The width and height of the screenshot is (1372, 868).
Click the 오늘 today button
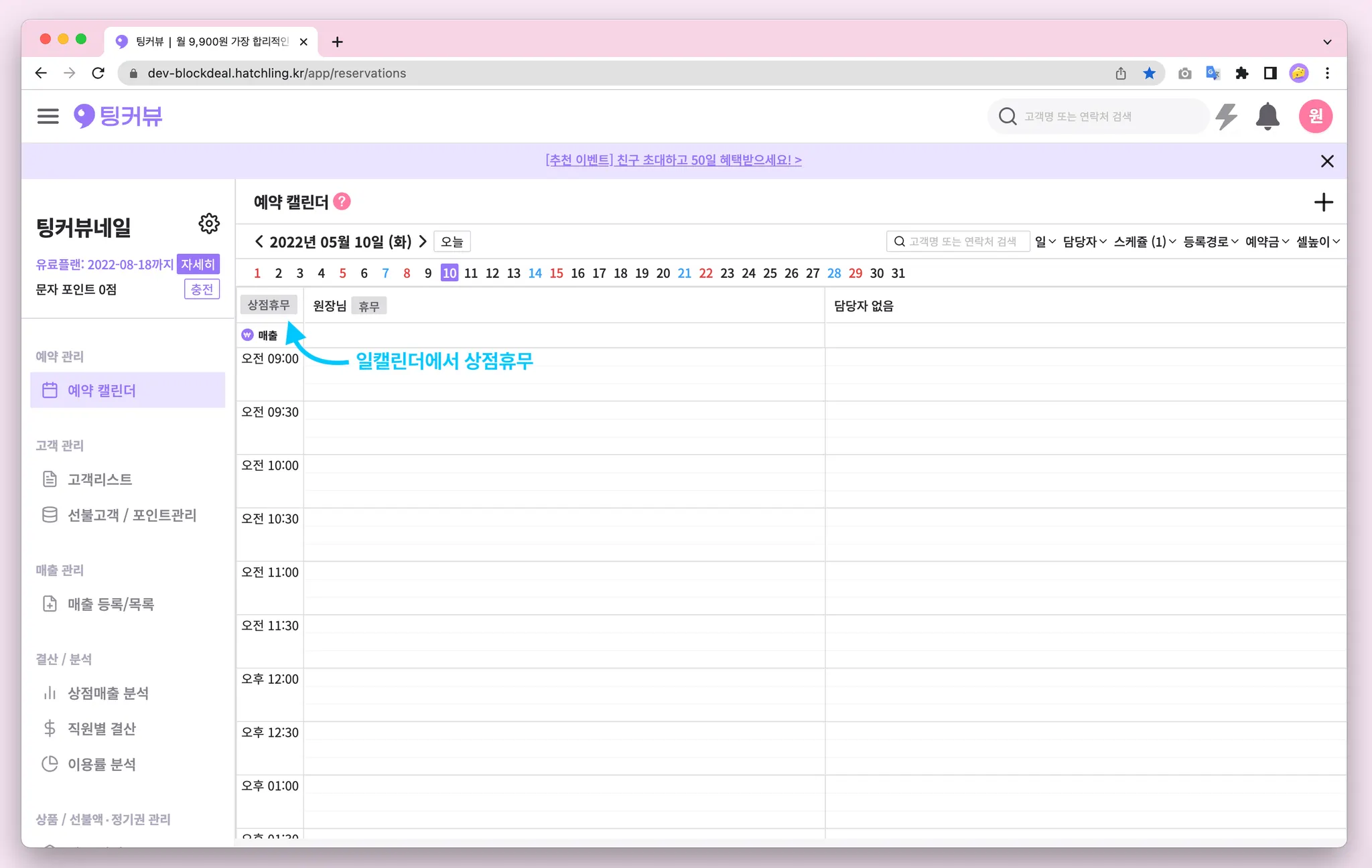pos(452,242)
